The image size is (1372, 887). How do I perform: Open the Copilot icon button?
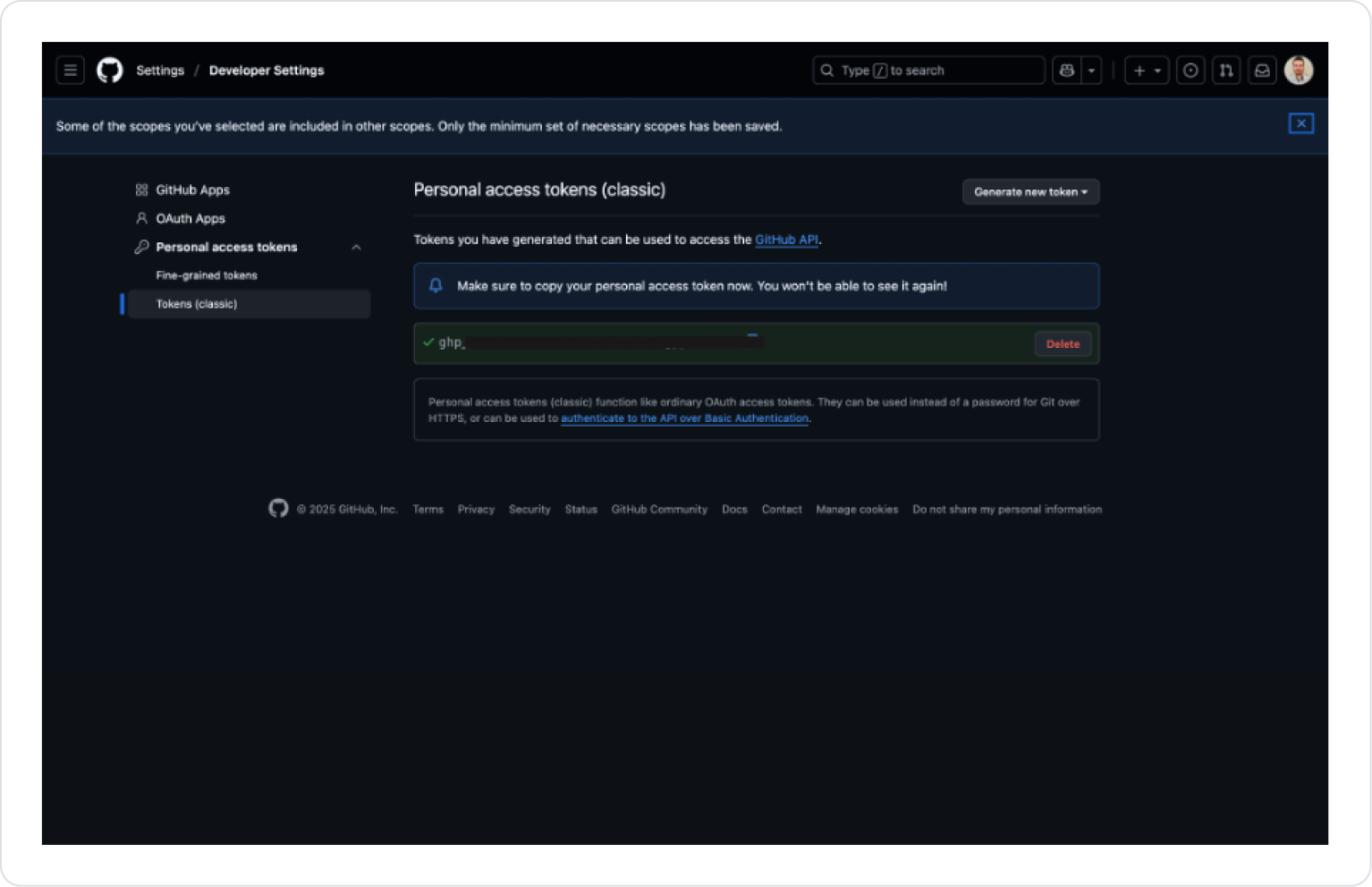pyautogui.click(x=1066, y=70)
